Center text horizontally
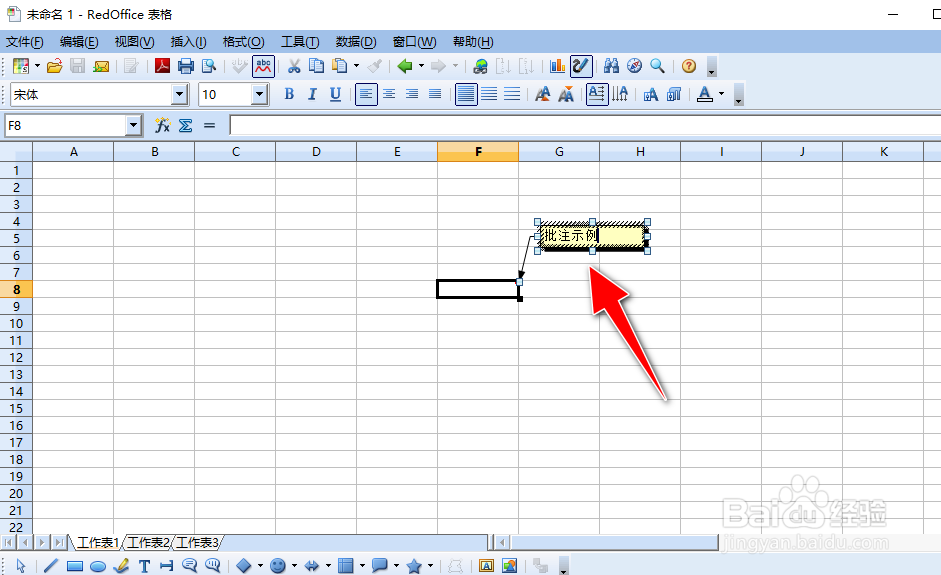941x575 pixels. coord(389,94)
